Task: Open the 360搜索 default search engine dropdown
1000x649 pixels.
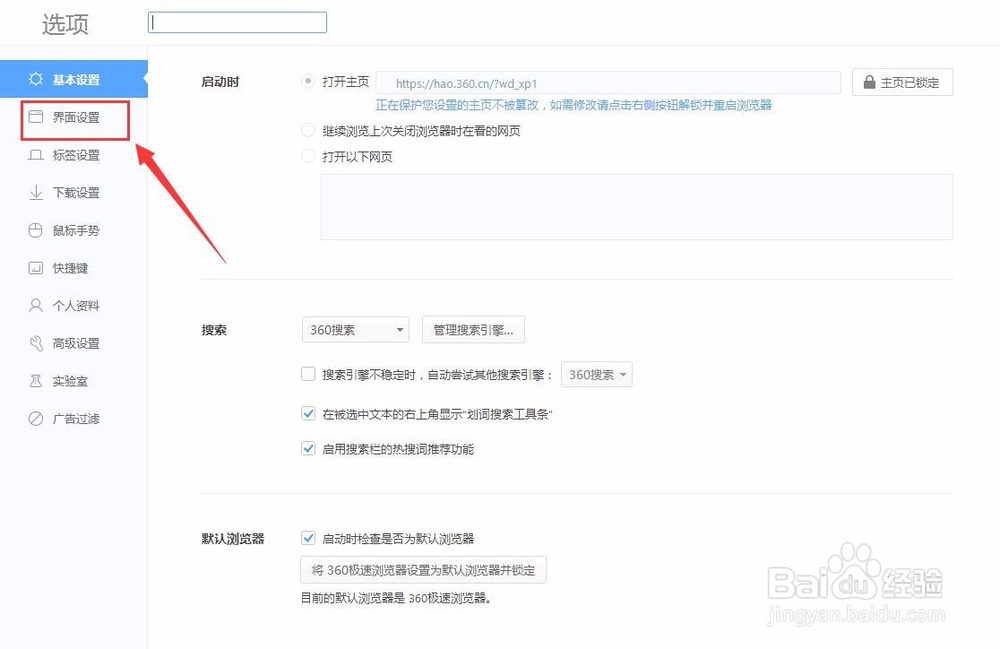Action: pos(355,330)
